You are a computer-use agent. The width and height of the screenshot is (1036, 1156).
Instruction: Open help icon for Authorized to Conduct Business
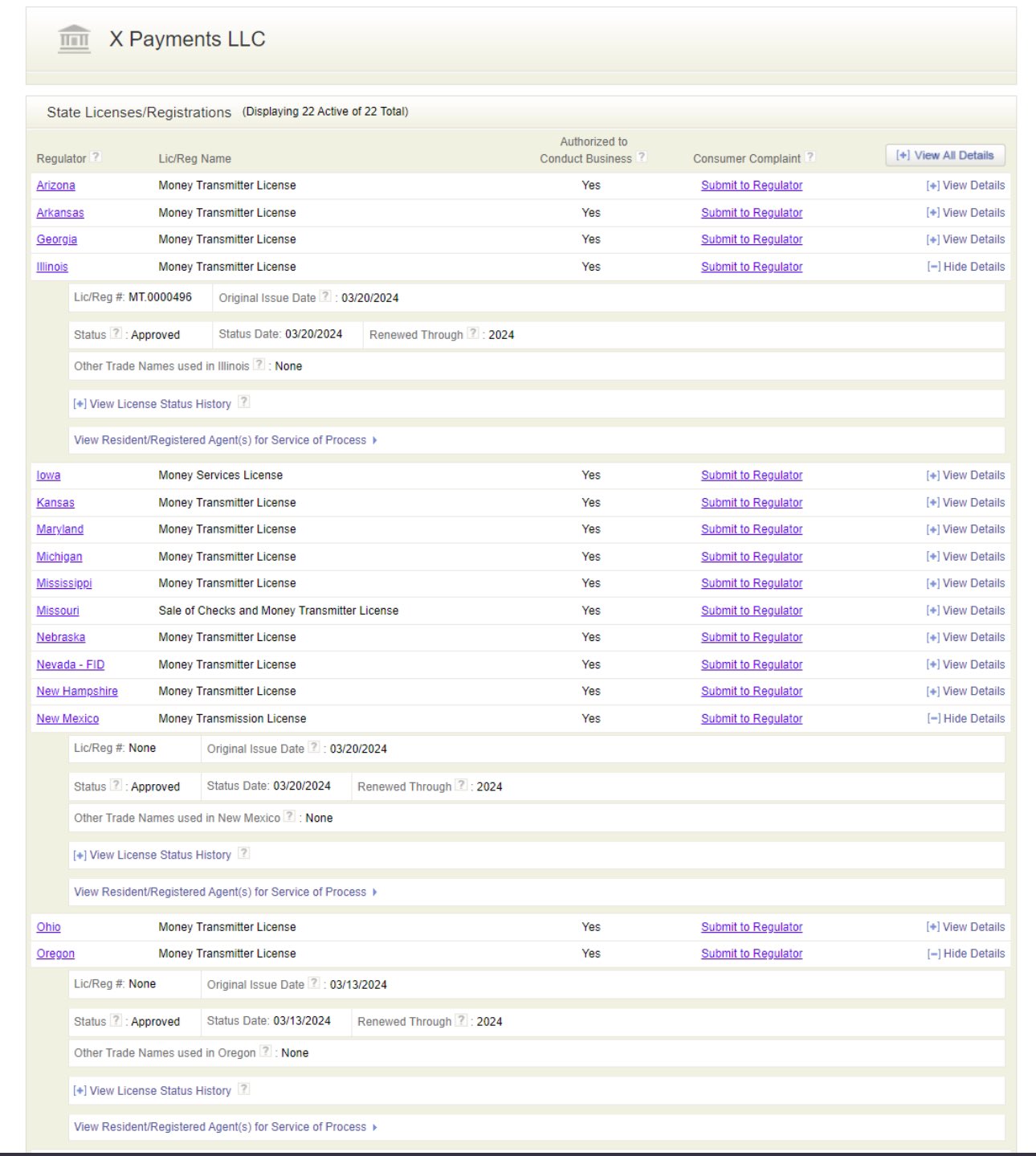point(642,157)
